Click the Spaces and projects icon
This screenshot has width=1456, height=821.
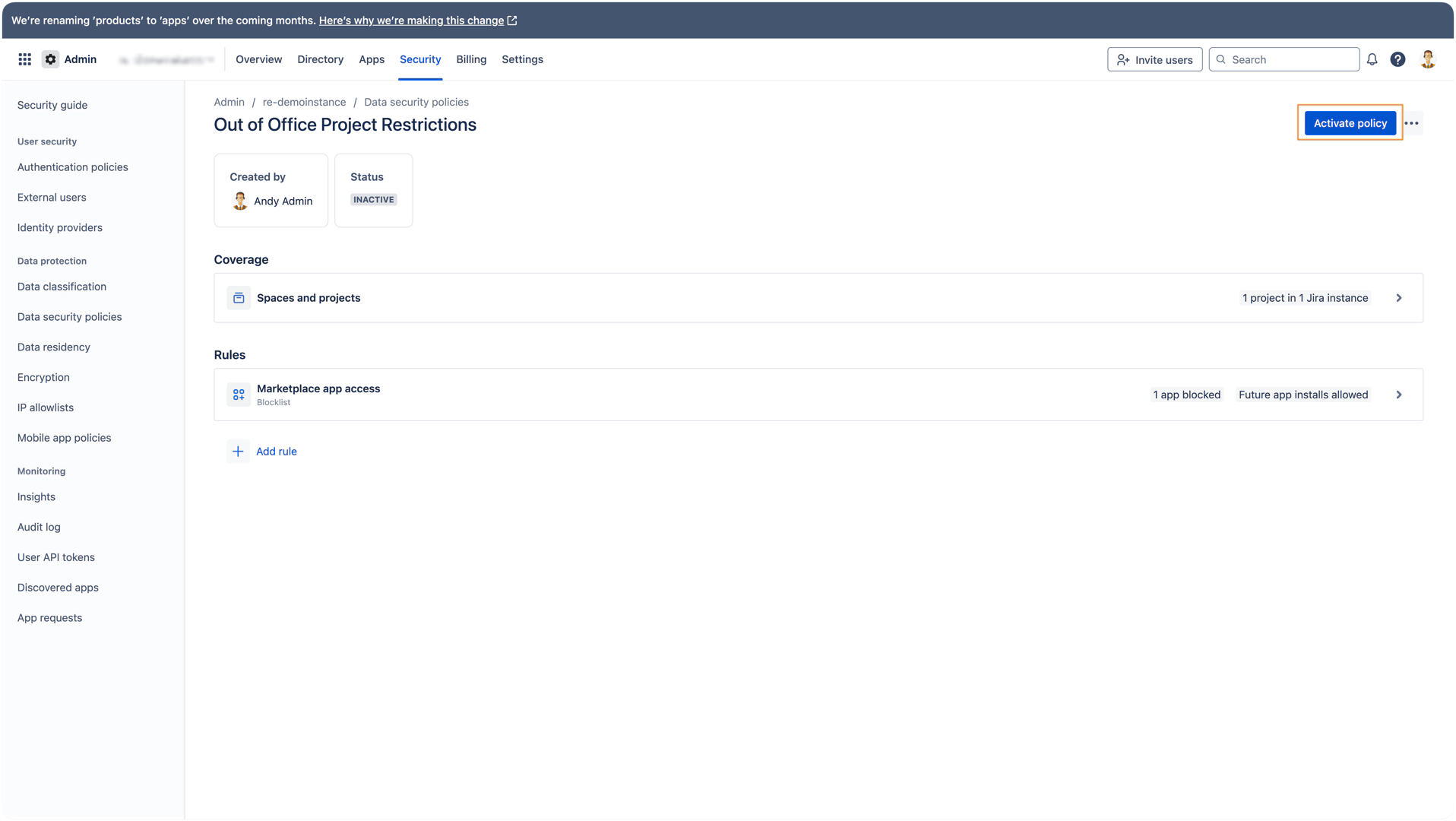tap(239, 298)
